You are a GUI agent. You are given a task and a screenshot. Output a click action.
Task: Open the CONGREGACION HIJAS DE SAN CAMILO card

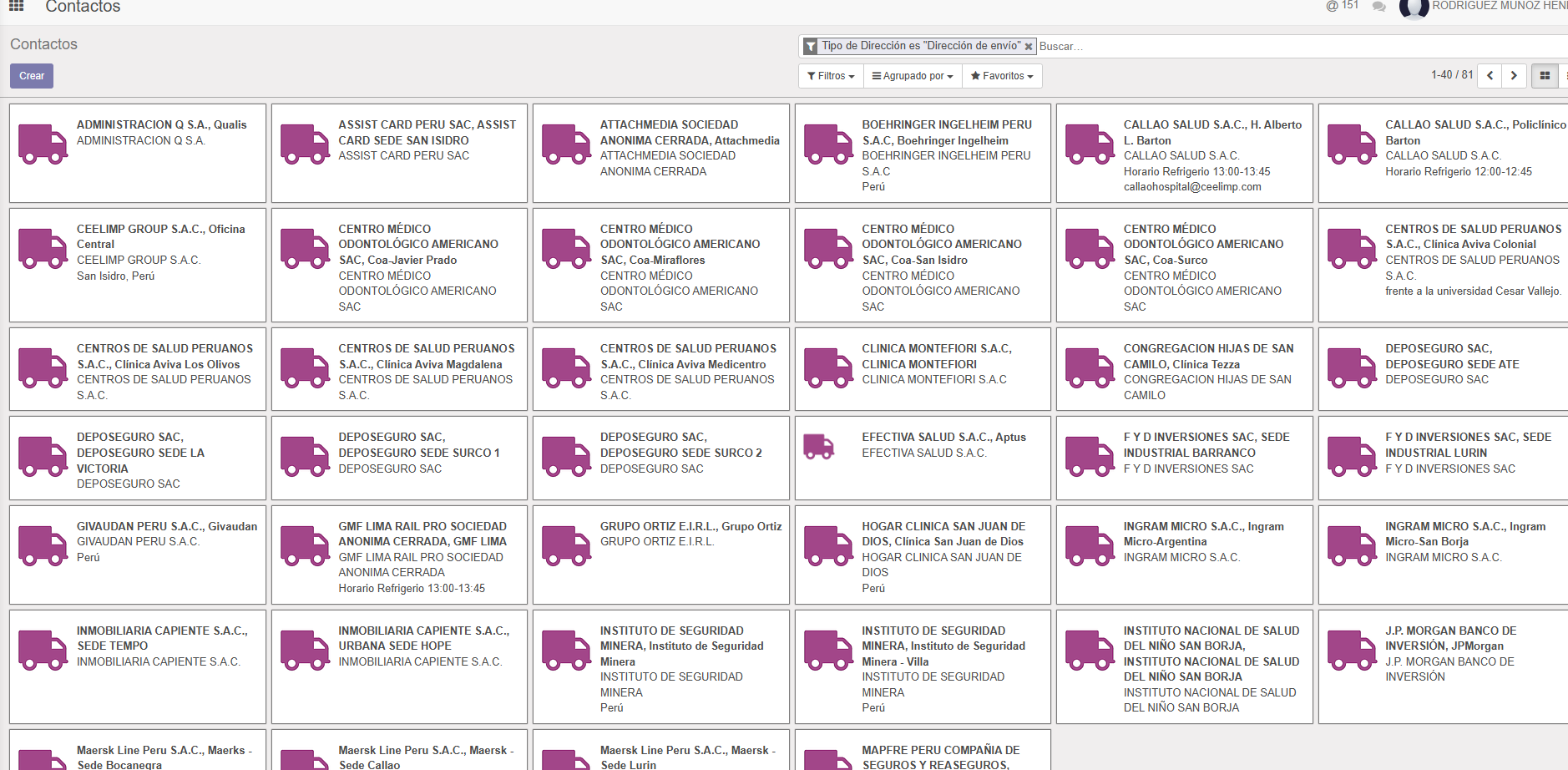pyautogui.click(x=1185, y=369)
